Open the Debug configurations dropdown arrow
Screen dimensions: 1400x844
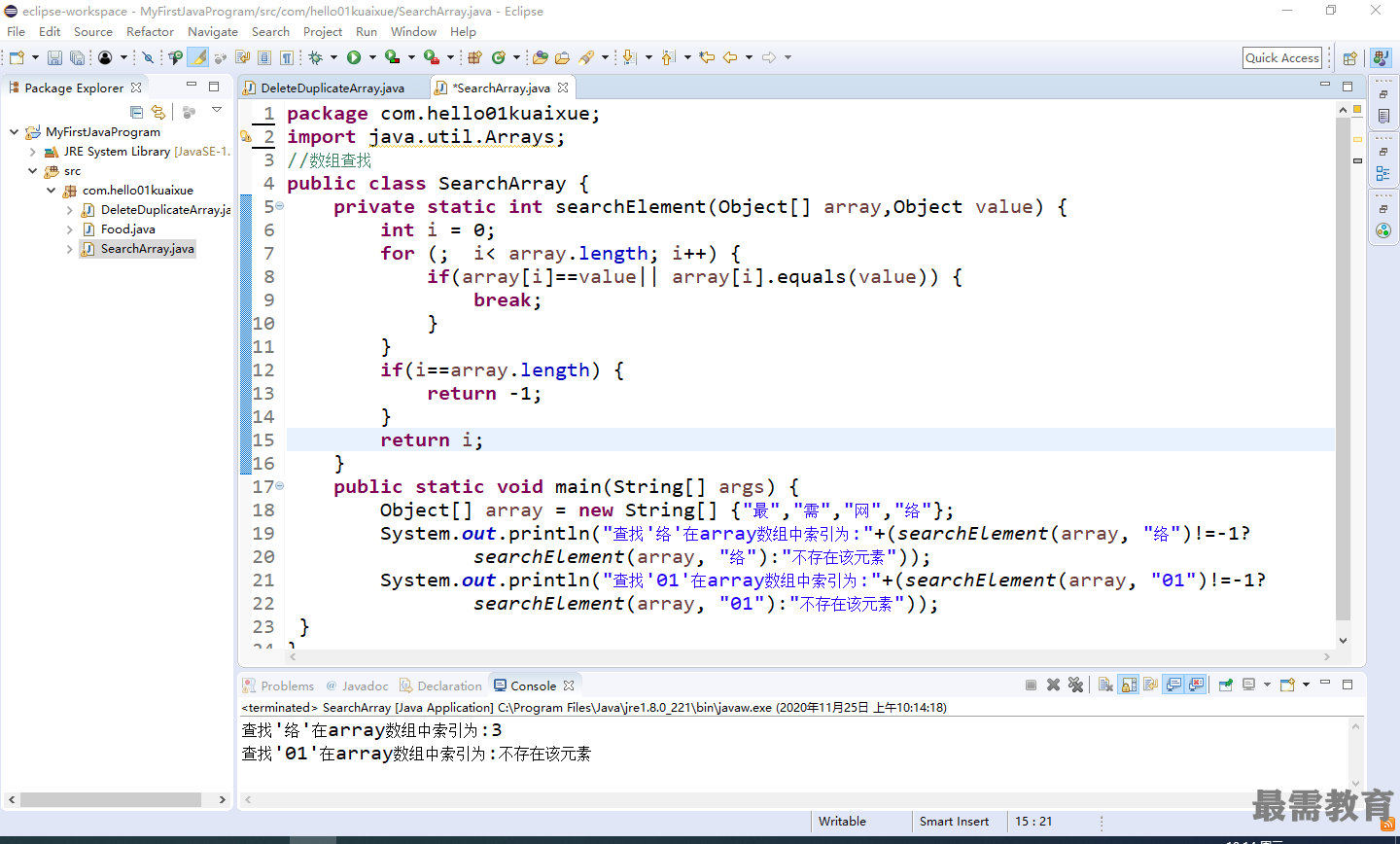point(333,57)
